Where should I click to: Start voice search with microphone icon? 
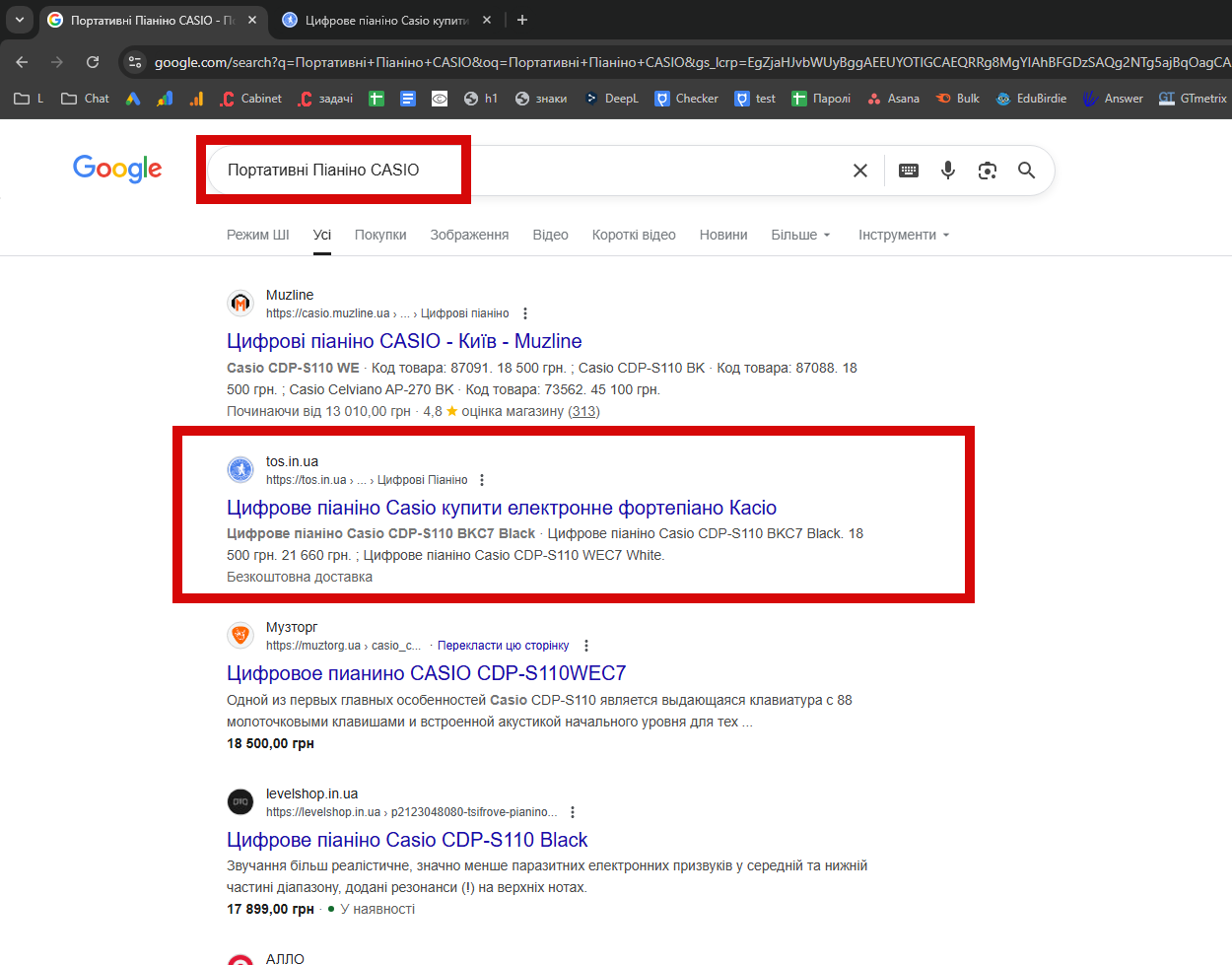pos(948,171)
